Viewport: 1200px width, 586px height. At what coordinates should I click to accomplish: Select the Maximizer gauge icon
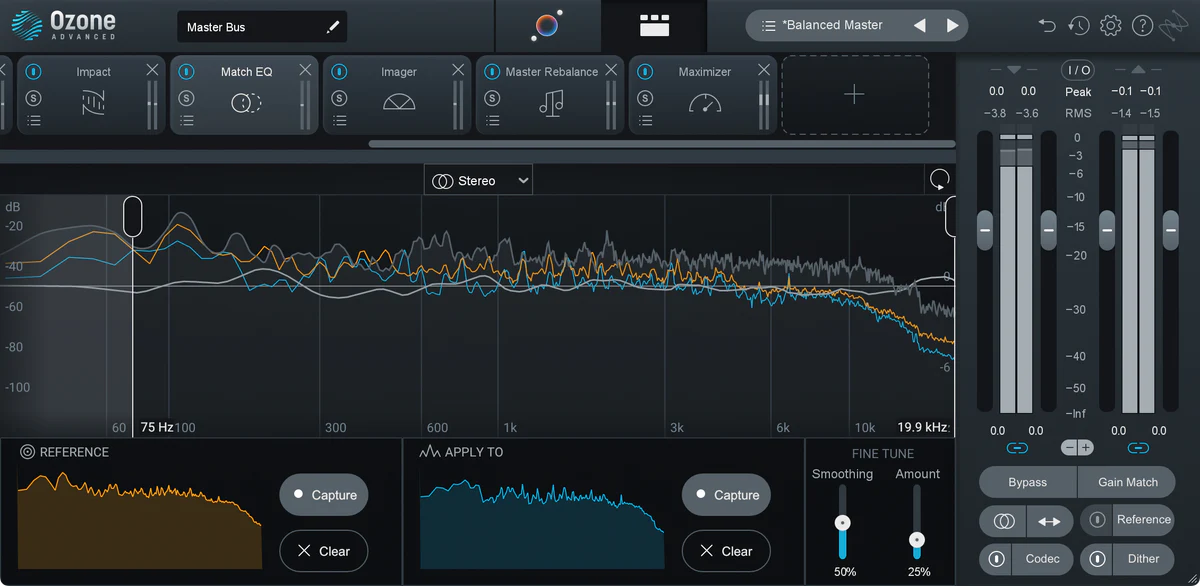705,102
